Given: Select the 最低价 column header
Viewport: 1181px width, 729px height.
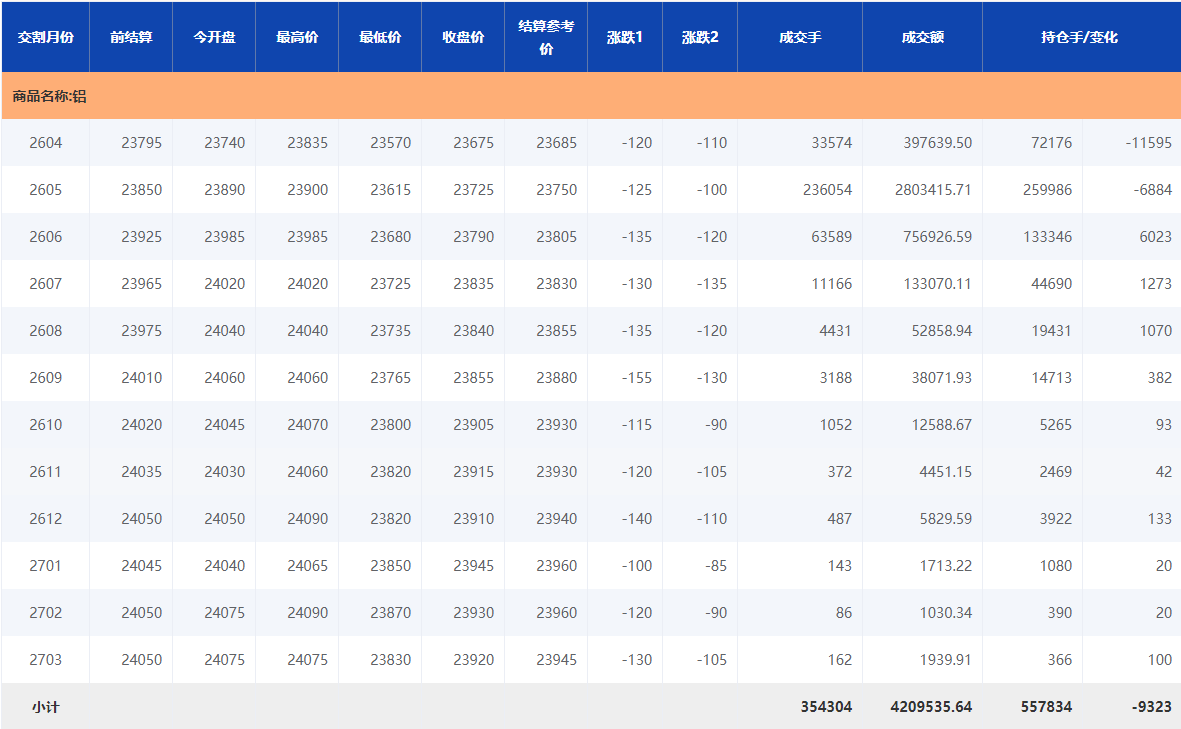Looking at the screenshot, I should [380, 37].
